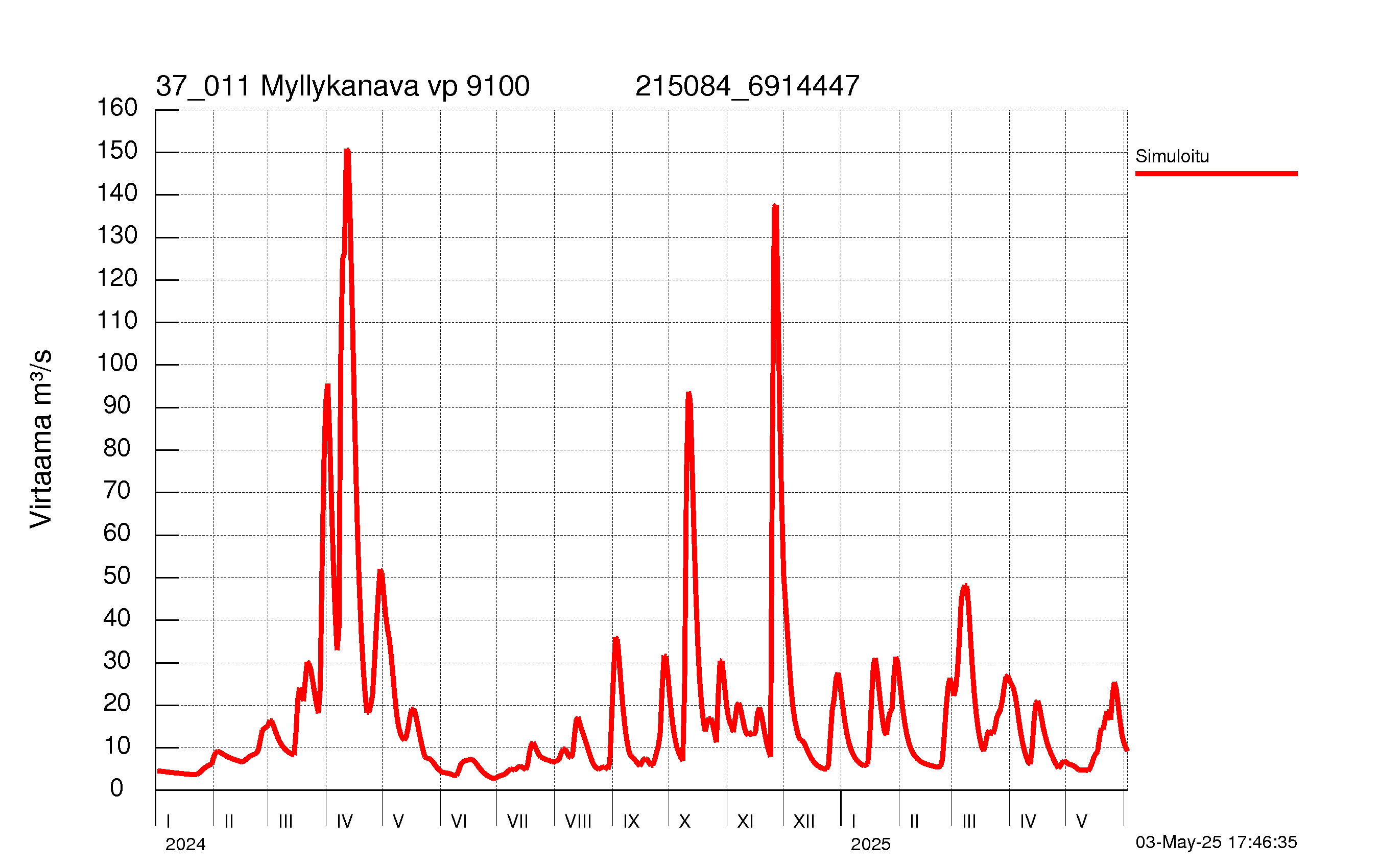Click the year label '2025'

pos(870,844)
